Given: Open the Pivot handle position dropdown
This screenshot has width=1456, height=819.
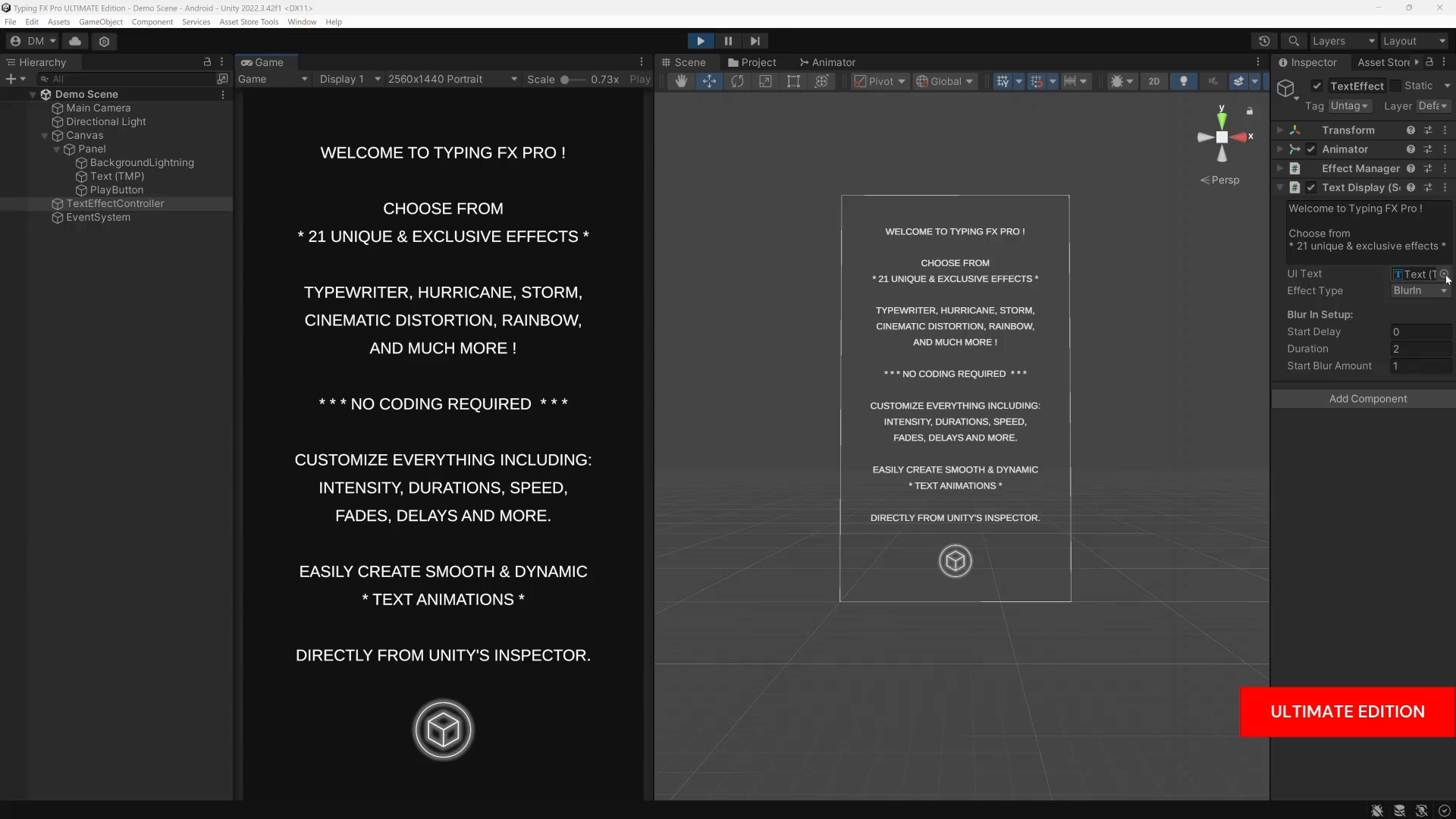Looking at the screenshot, I should click(x=880, y=81).
